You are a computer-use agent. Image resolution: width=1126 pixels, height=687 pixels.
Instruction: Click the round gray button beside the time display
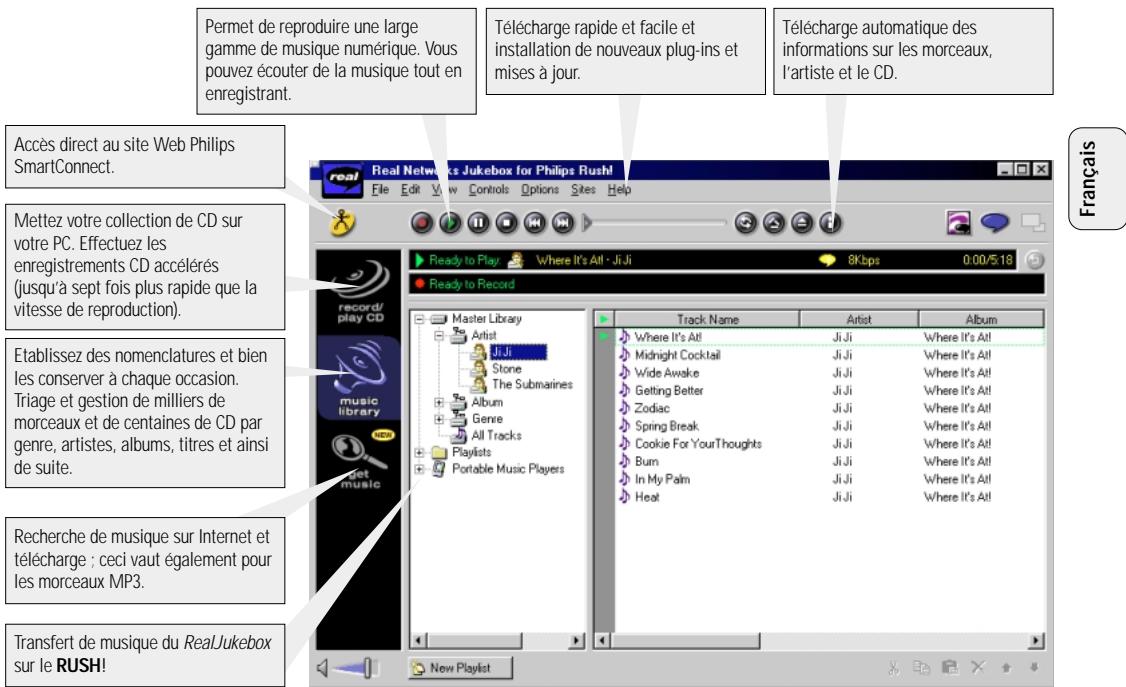pyautogui.click(x=1035, y=261)
